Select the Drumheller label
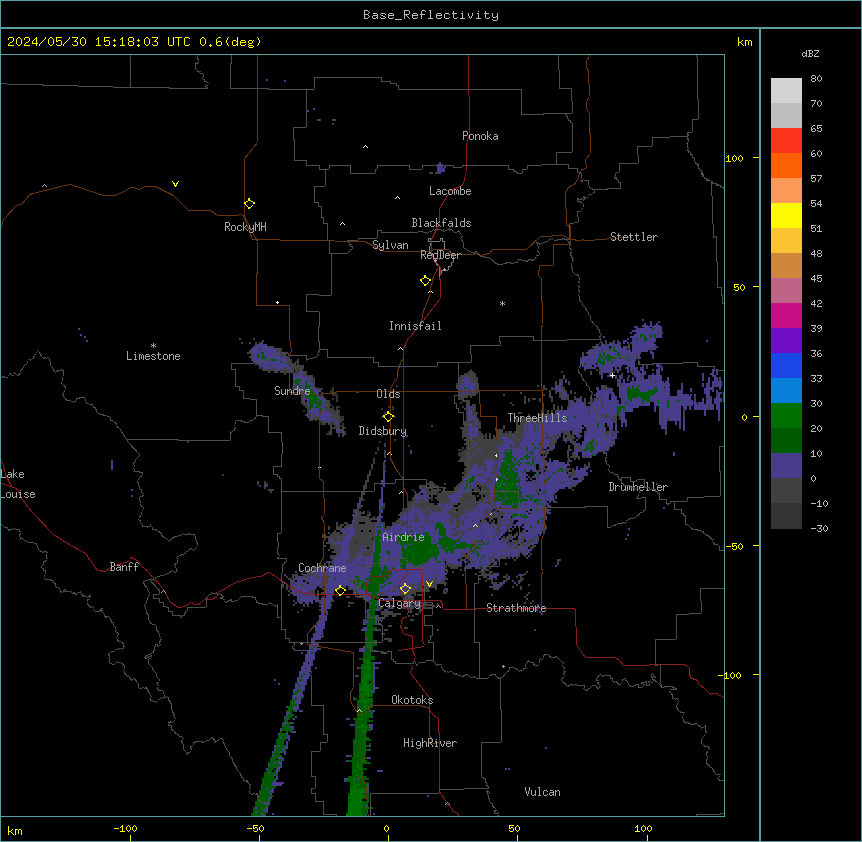Viewport: 862px width, 842px height. [638, 487]
